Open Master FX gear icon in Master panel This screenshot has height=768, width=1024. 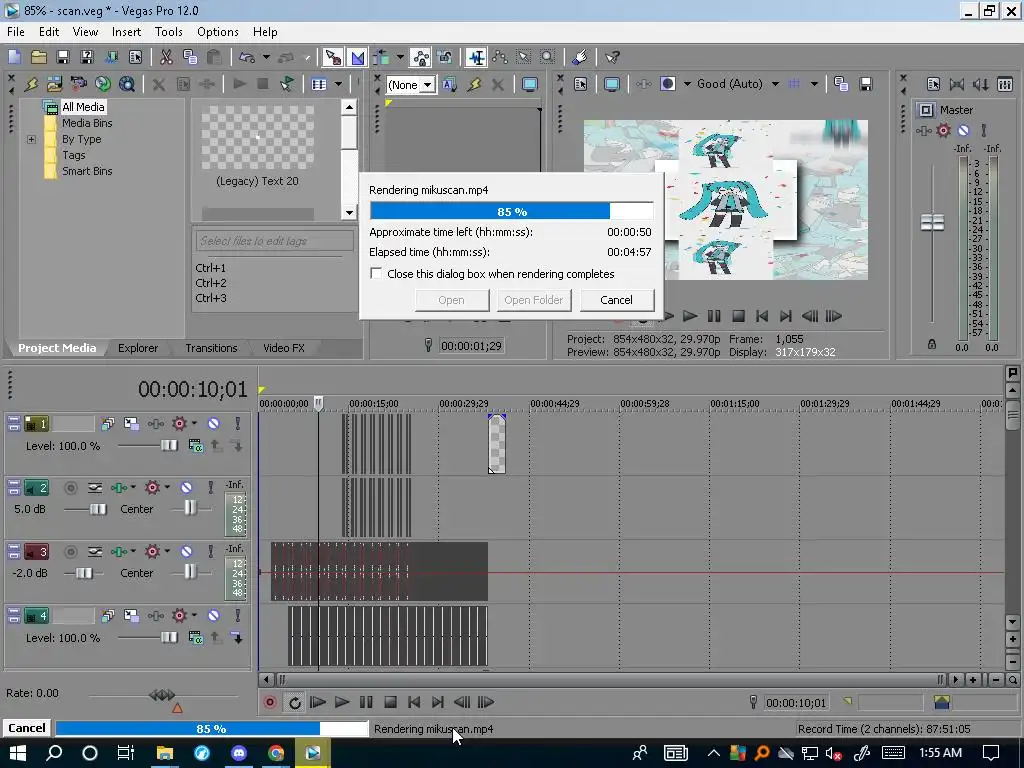coord(943,131)
